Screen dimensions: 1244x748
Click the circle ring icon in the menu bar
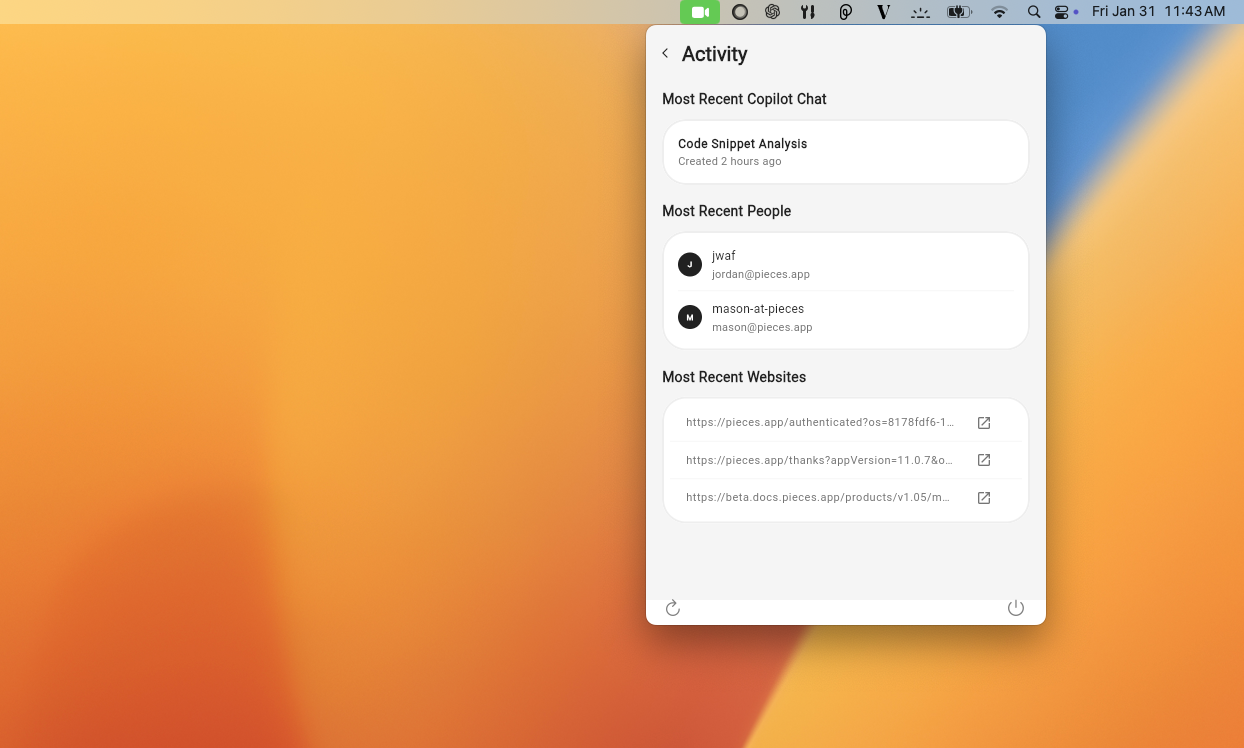(x=740, y=12)
